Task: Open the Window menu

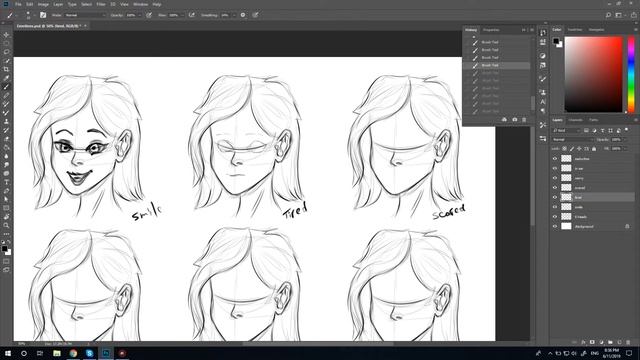Action: 140,4
